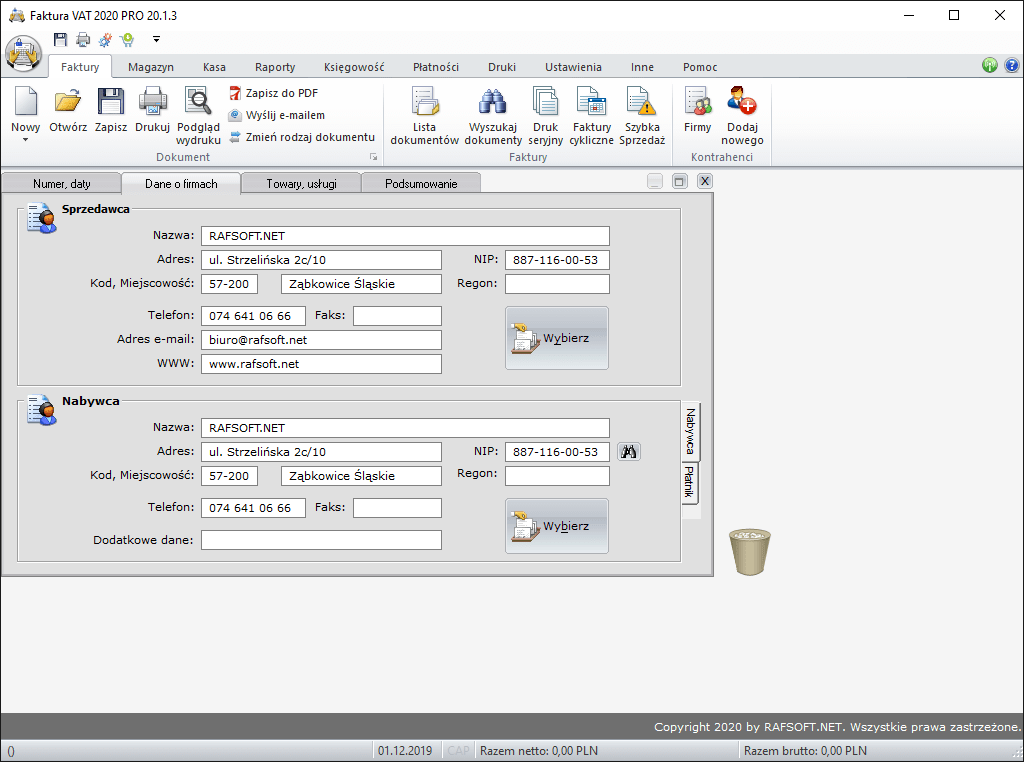Screen dimensions: 1024x762
Task: Switch to the Numer, daty tab
Action: (61, 183)
